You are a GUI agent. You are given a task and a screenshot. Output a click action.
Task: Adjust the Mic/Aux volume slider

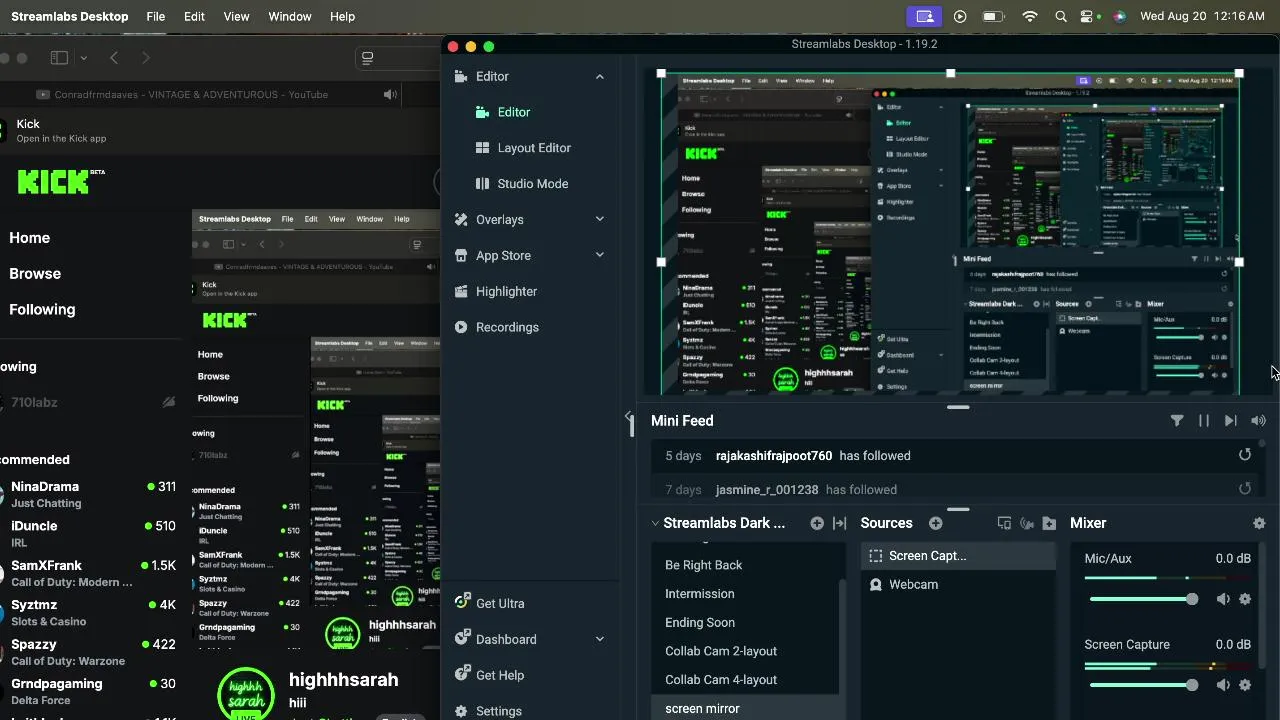(1144, 599)
